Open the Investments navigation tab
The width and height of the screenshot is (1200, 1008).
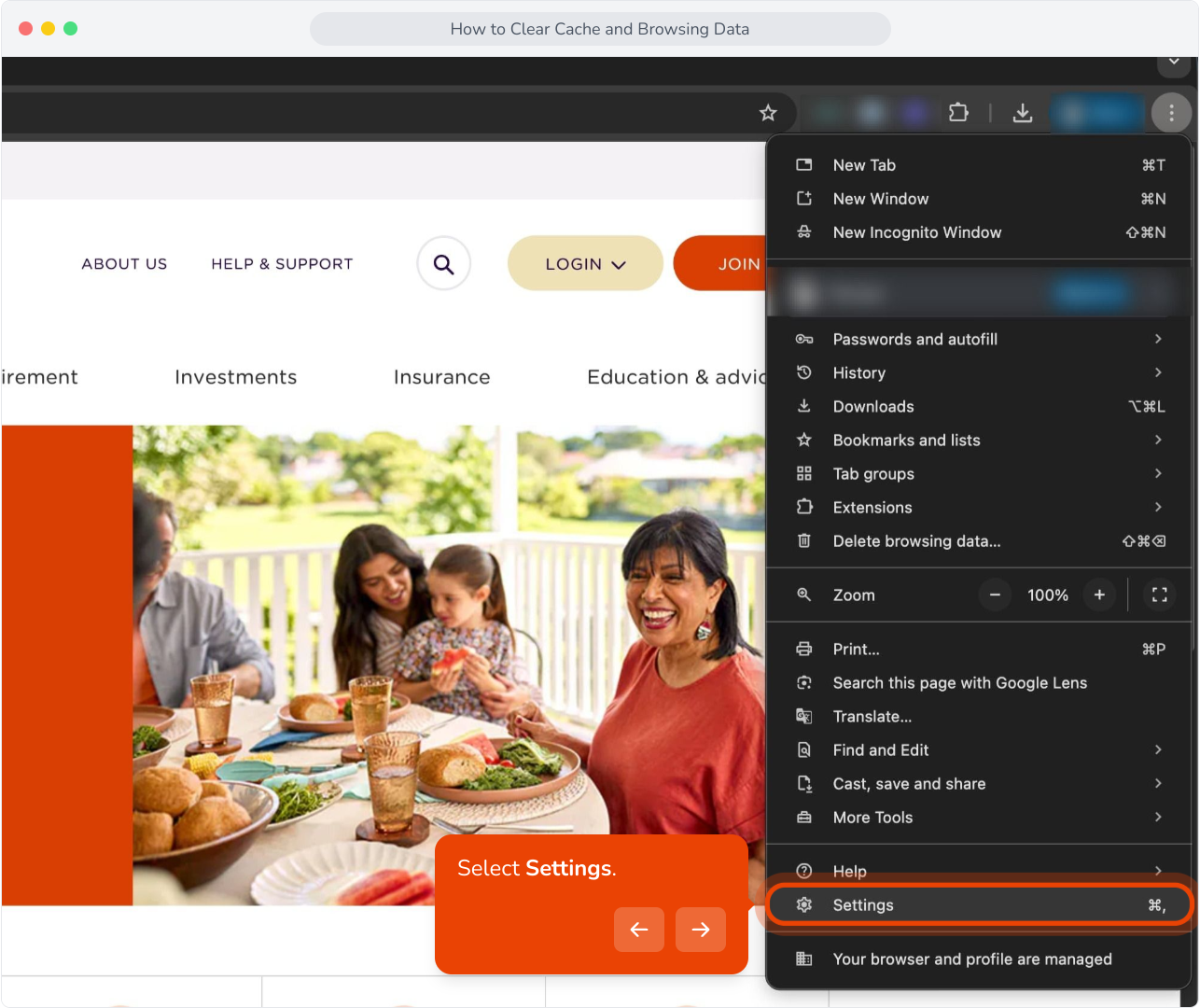pos(235,377)
